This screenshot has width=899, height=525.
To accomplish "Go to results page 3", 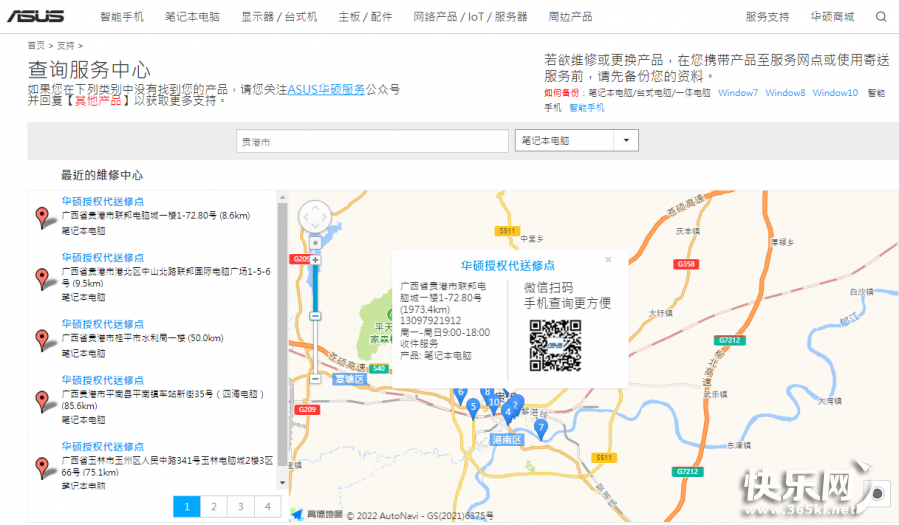I will click(x=241, y=507).
